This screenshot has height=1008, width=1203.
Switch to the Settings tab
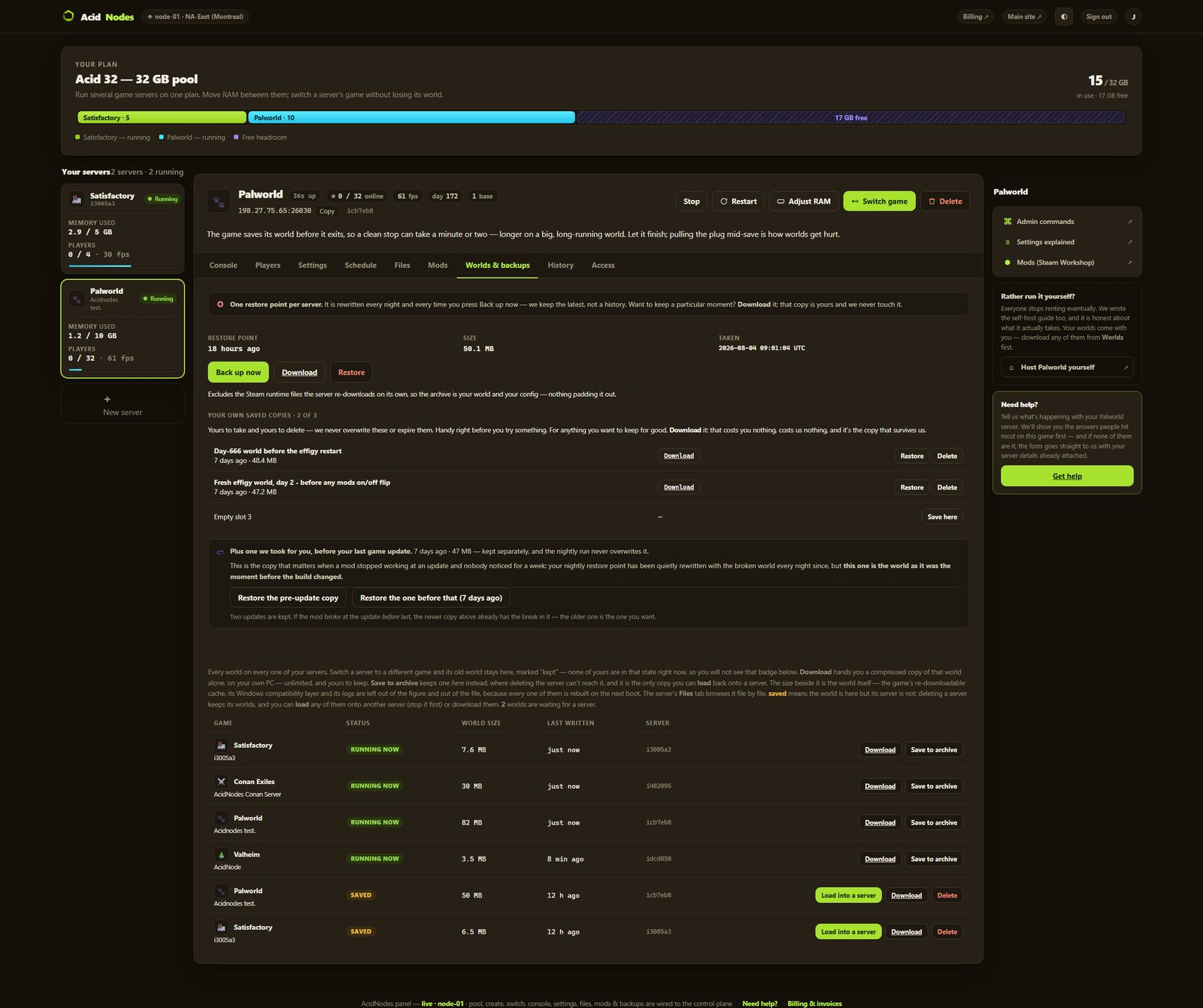(x=312, y=265)
